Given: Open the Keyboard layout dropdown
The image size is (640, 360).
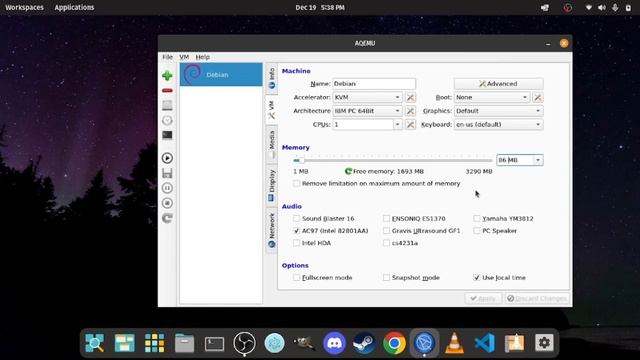Looking at the screenshot, I should [x=498, y=124].
